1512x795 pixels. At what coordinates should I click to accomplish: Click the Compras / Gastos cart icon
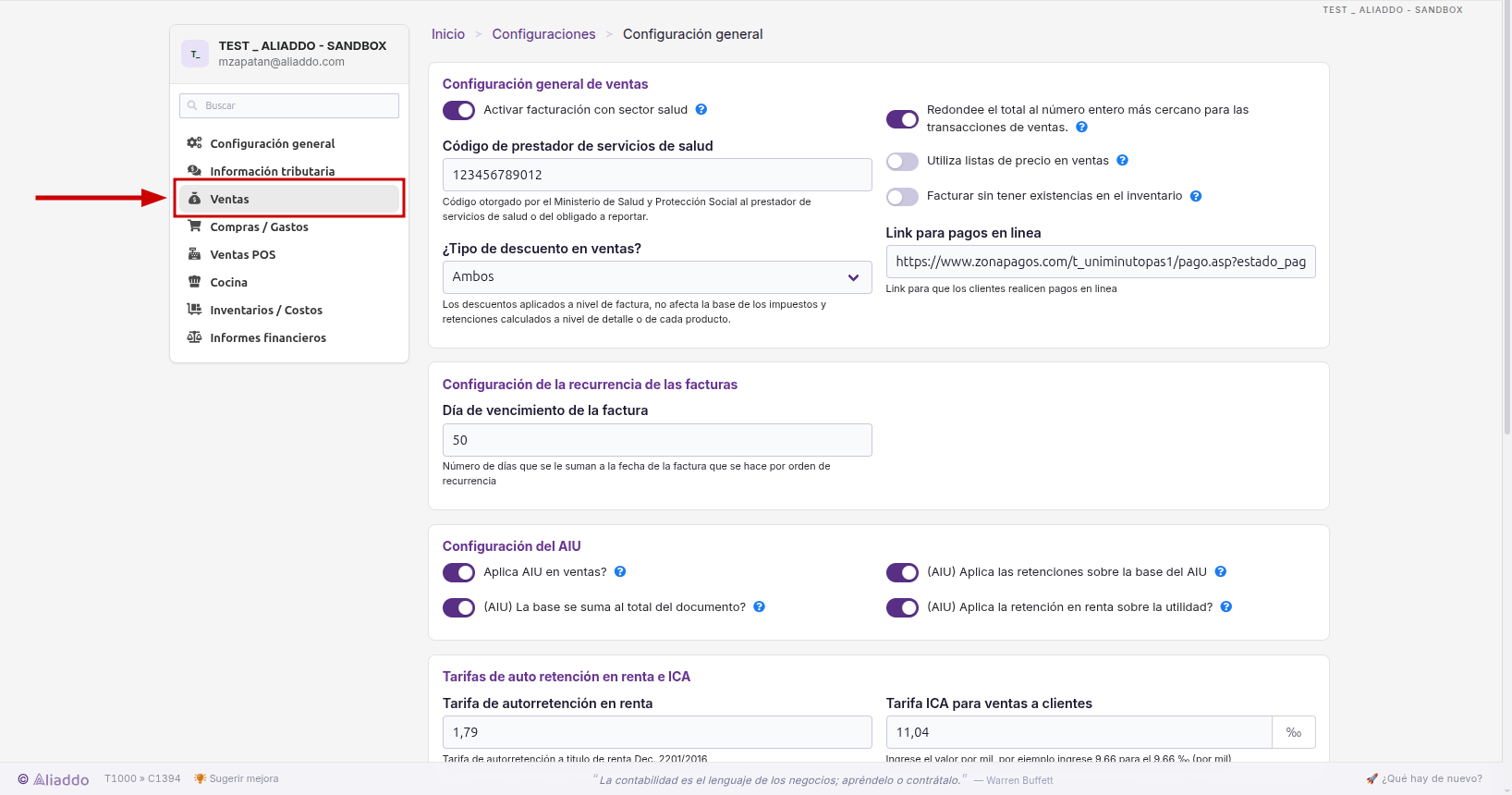[194, 226]
